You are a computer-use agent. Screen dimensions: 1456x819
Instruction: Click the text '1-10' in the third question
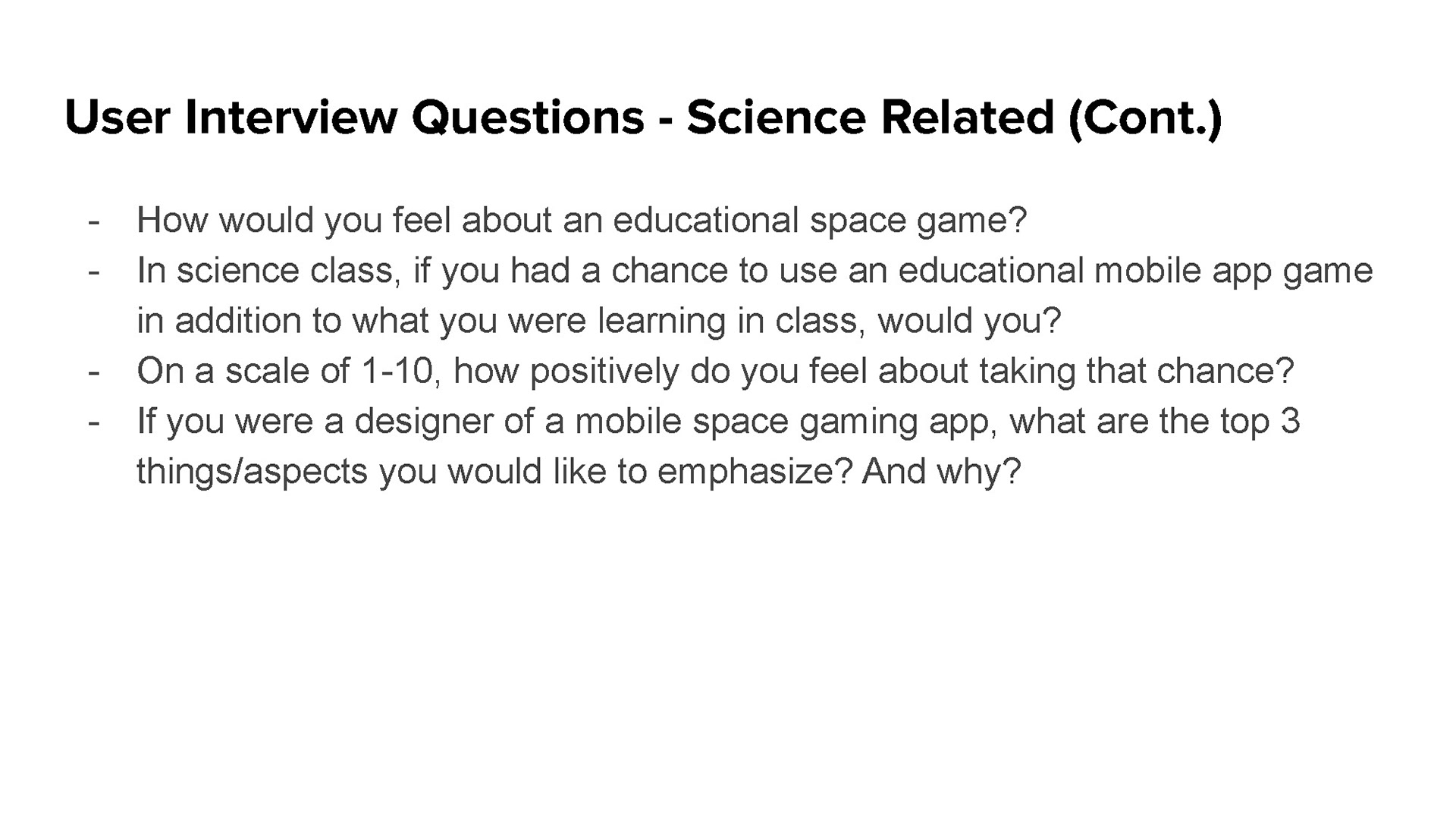click(x=400, y=371)
